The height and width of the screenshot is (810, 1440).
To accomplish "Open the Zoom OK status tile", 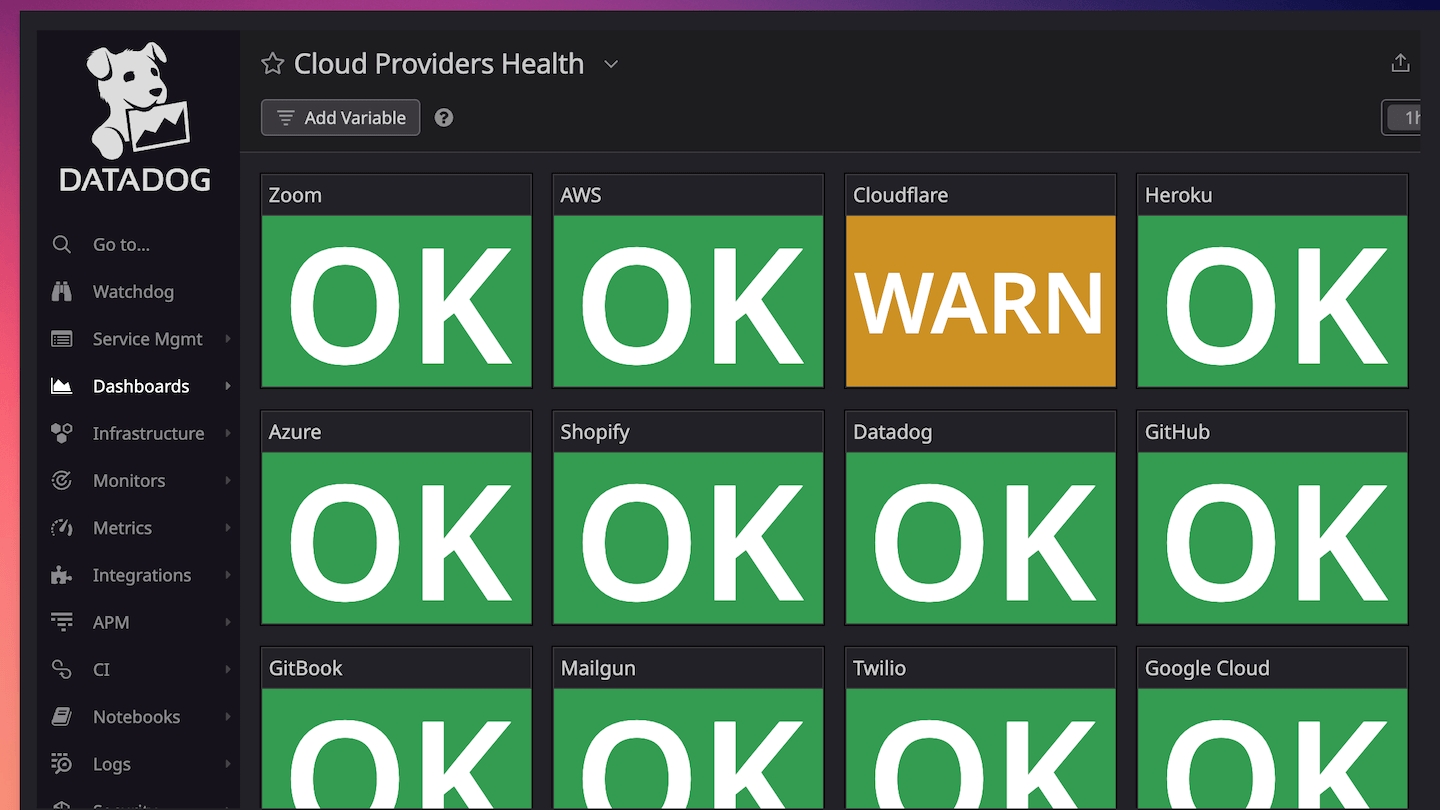I will tap(396, 301).
